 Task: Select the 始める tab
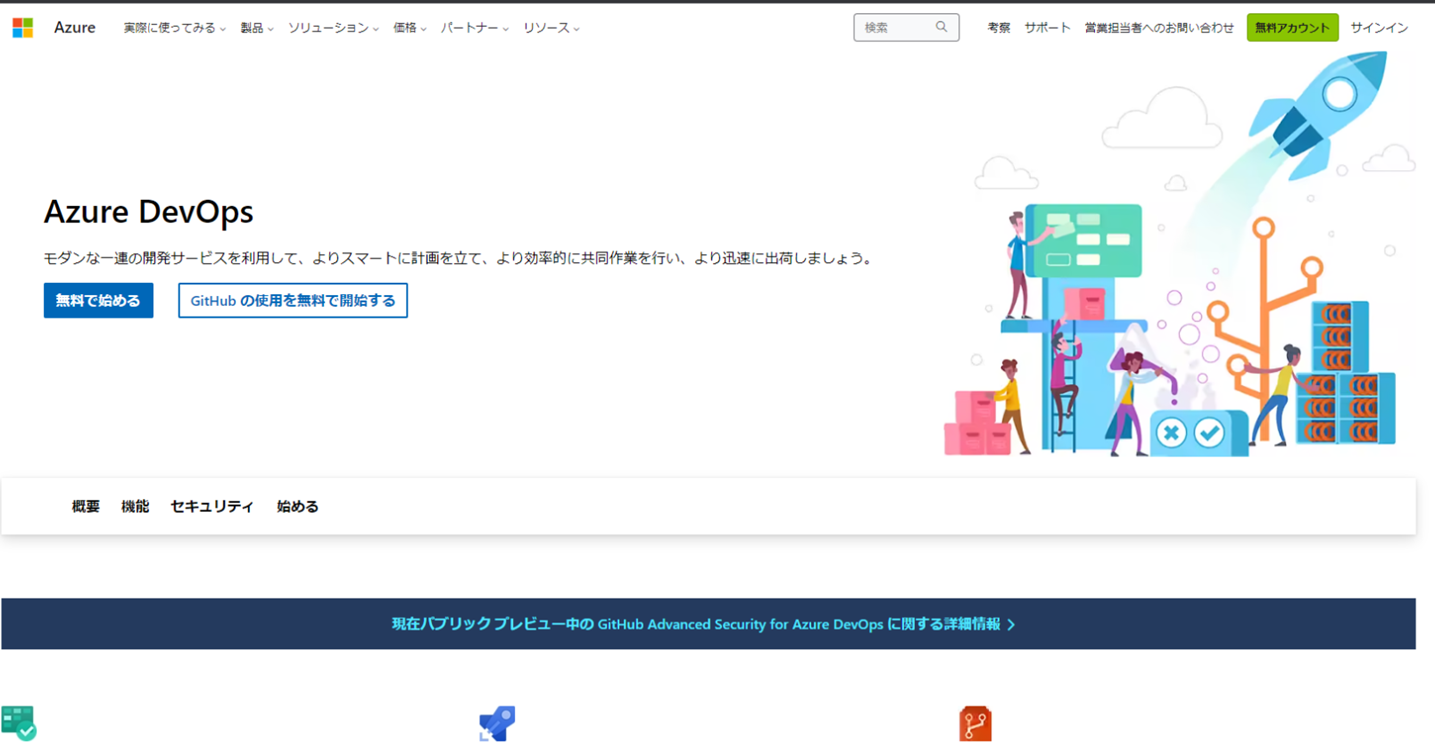(298, 506)
